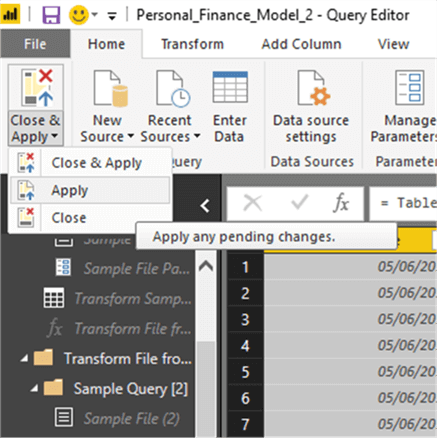This screenshot has width=437, height=438.
Task: Open the File tab
Action: [x=35, y=44]
